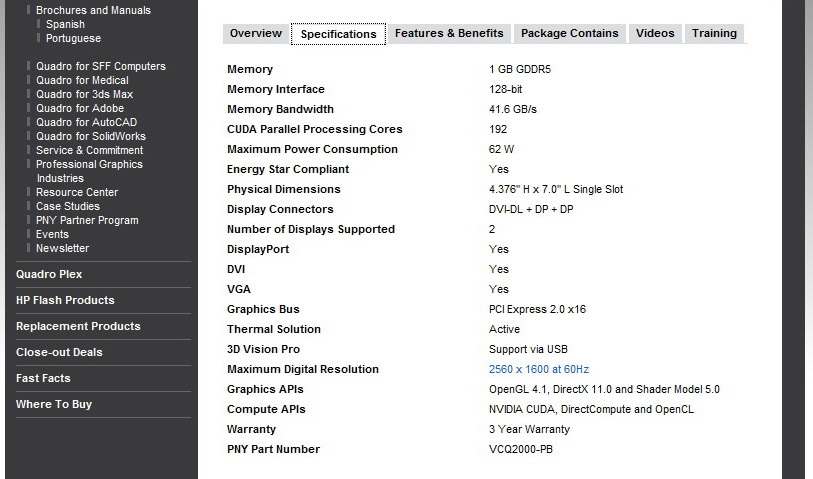This screenshot has height=479, width=813.
Task: Open Quadro for SFF Computers link
Action: (101, 66)
